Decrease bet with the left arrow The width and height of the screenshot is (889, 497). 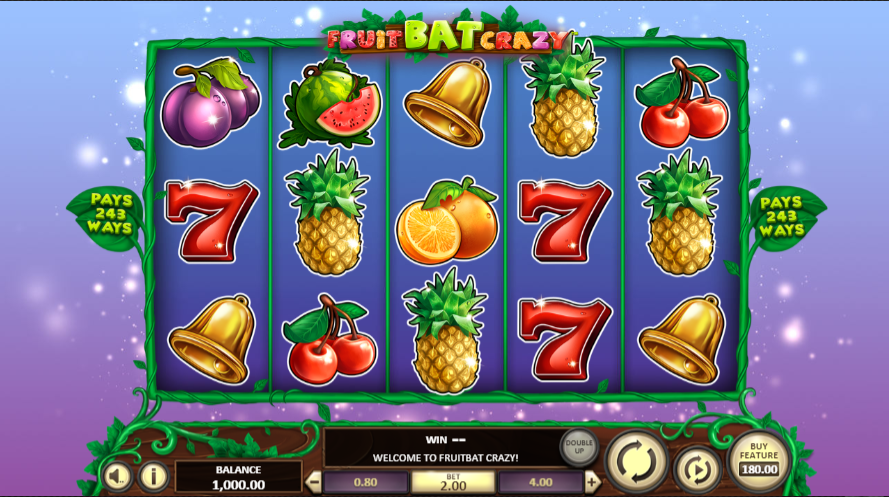click(x=313, y=482)
